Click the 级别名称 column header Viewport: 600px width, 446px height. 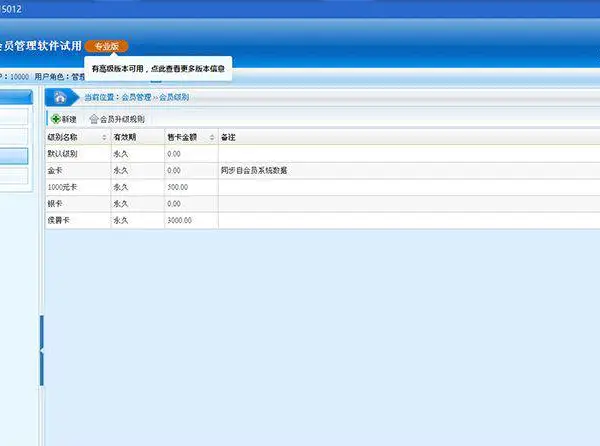[78, 137]
